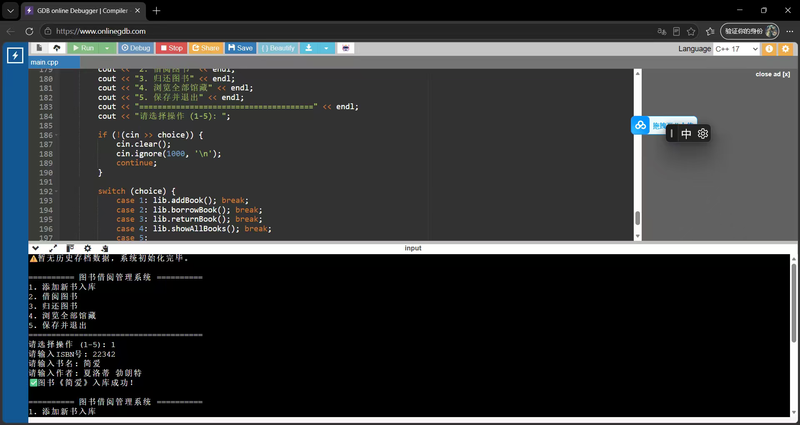Close the ad with close ad [x]
Image resolution: width=800 pixels, height=425 pixels.
tap(772, 74)
